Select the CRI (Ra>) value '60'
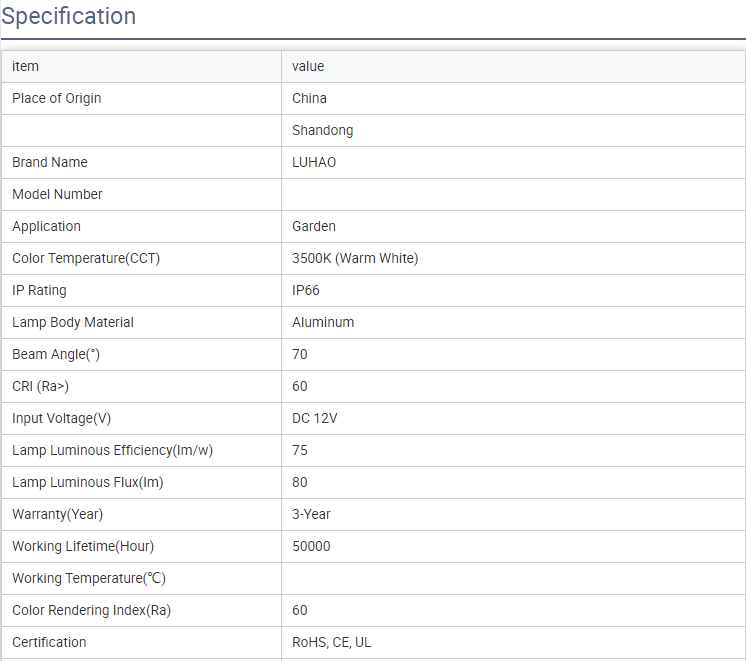The height and width of the screenshot is (661, 746). (300, 386)
